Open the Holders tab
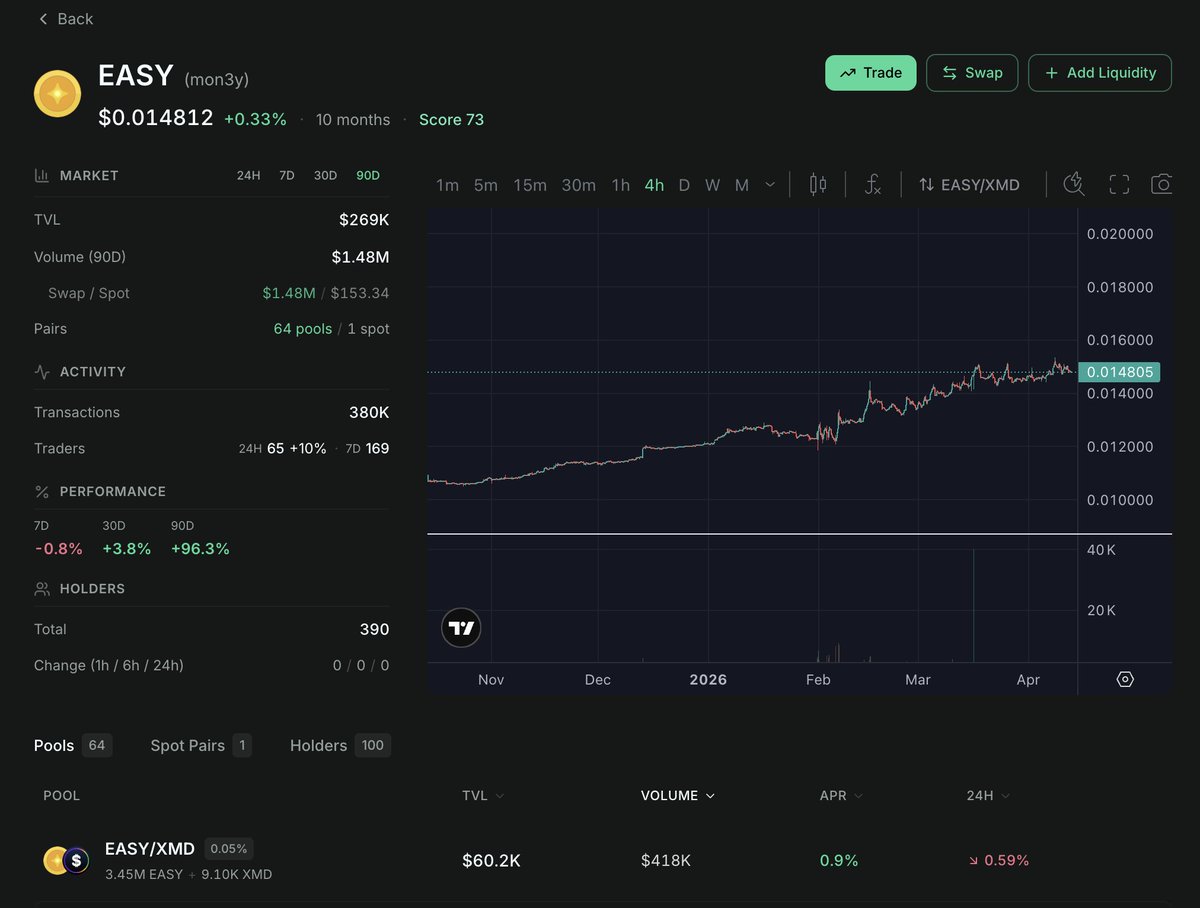The width and height of the screenshot is (1200, 908). point(340,745)
